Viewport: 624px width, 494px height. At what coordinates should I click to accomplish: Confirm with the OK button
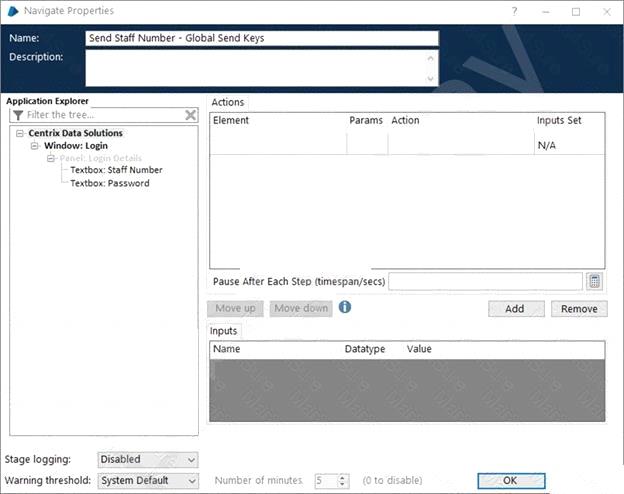click(509, 480)
